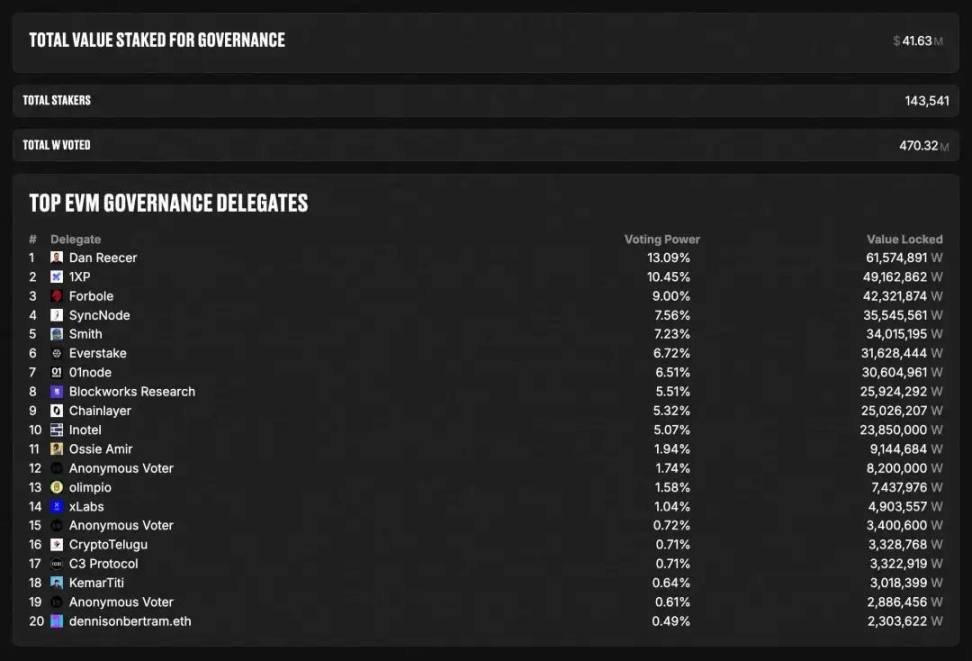Click the 1XP delegate logo icon
The image size is (972, 661).
click(57, 277)
